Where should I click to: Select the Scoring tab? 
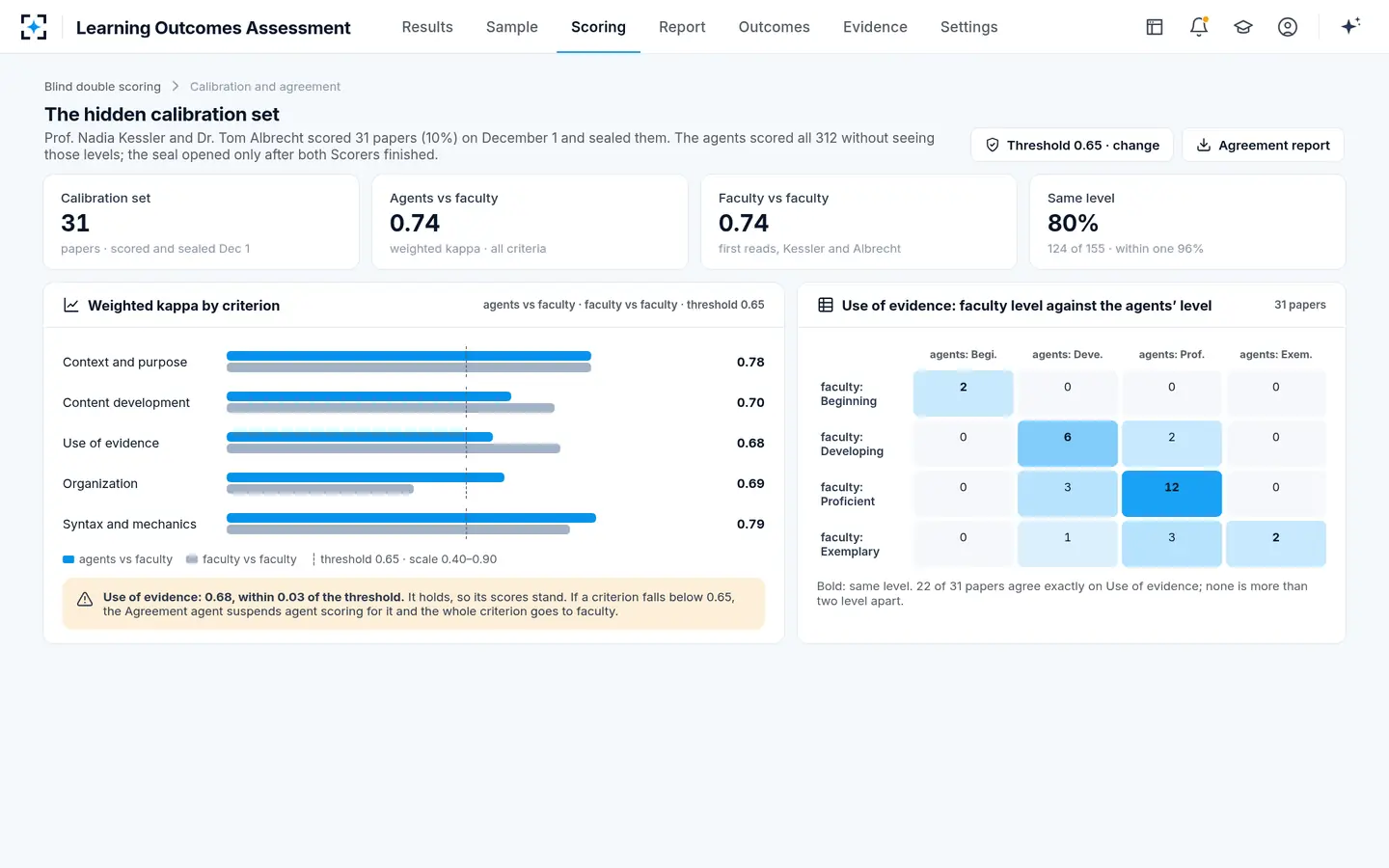pos(598,27)
